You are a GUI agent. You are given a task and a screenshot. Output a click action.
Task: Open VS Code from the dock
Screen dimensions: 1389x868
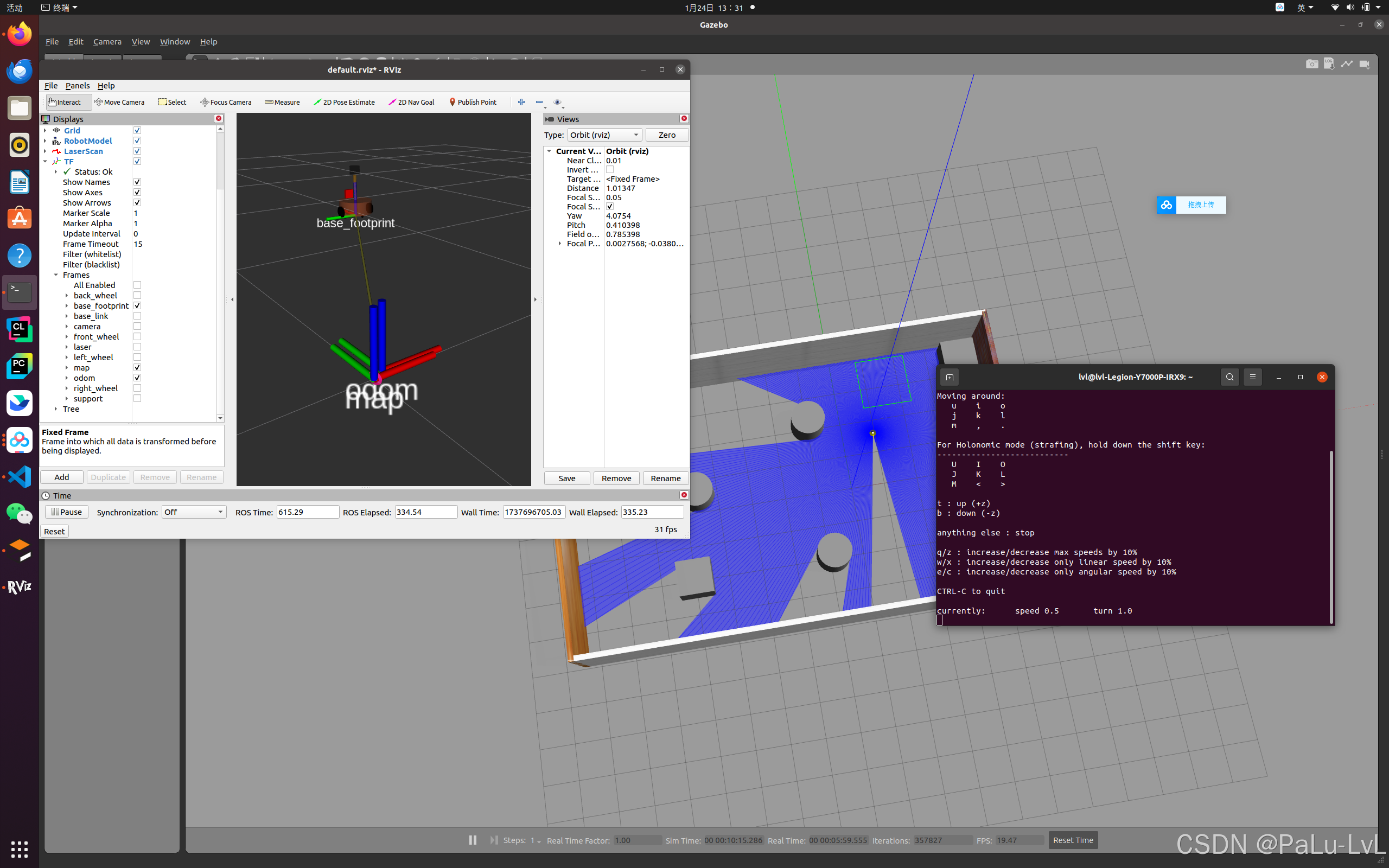point(20,476)
